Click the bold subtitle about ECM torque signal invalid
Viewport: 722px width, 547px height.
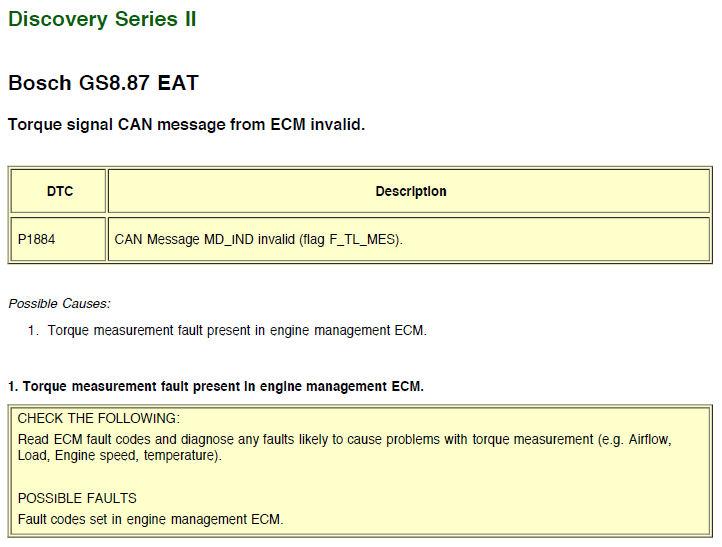tap(186, 126)
